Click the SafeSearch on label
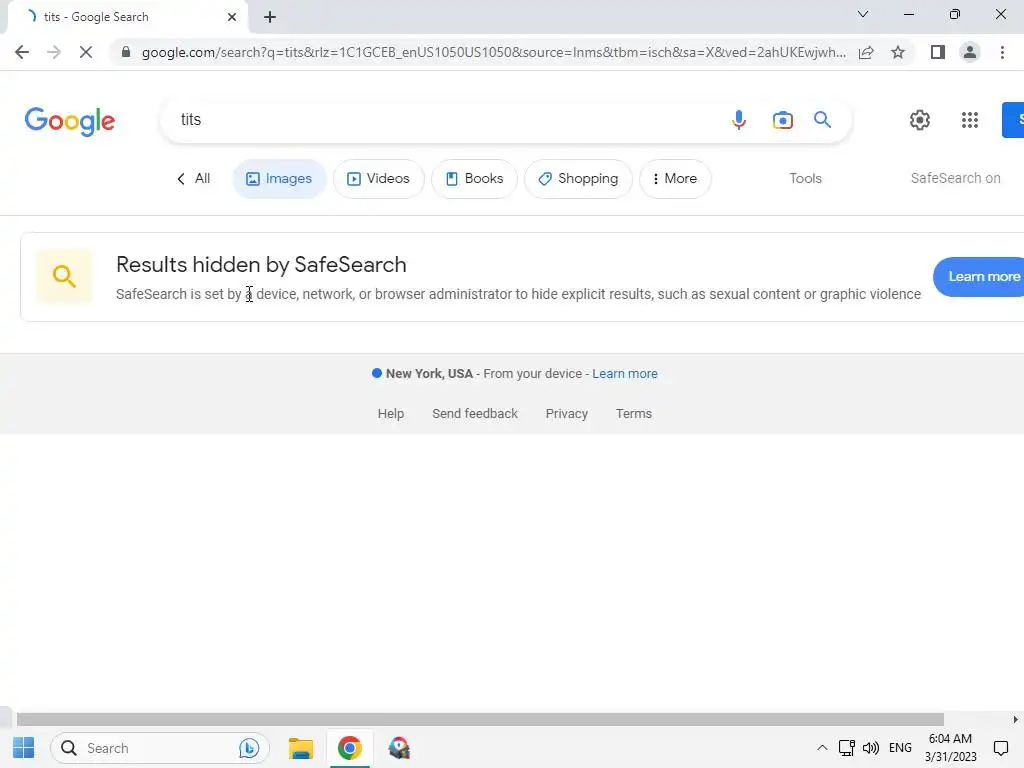This screenshot has width=1024, height=768. (955, 178)
